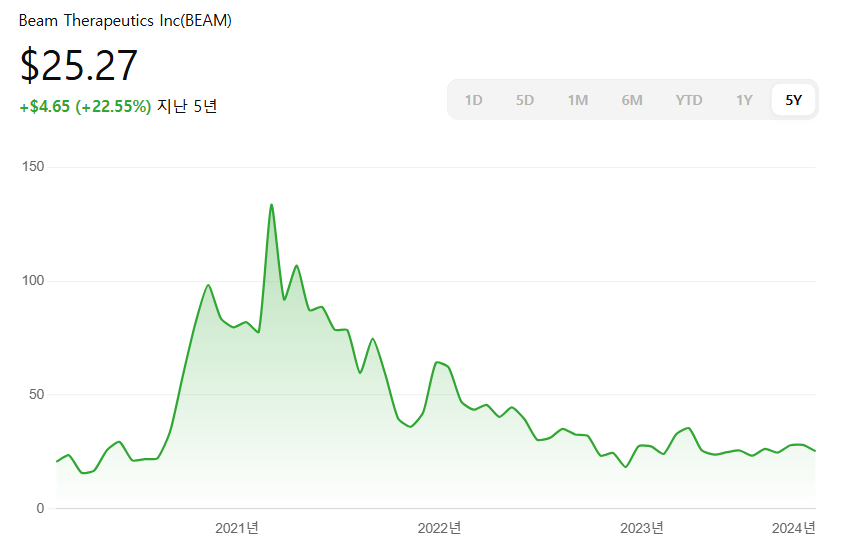Click the Beam Therapeutics Inc(BEAM) title
This screenshot has width=846, height=548.
click(x=125, y=20)
